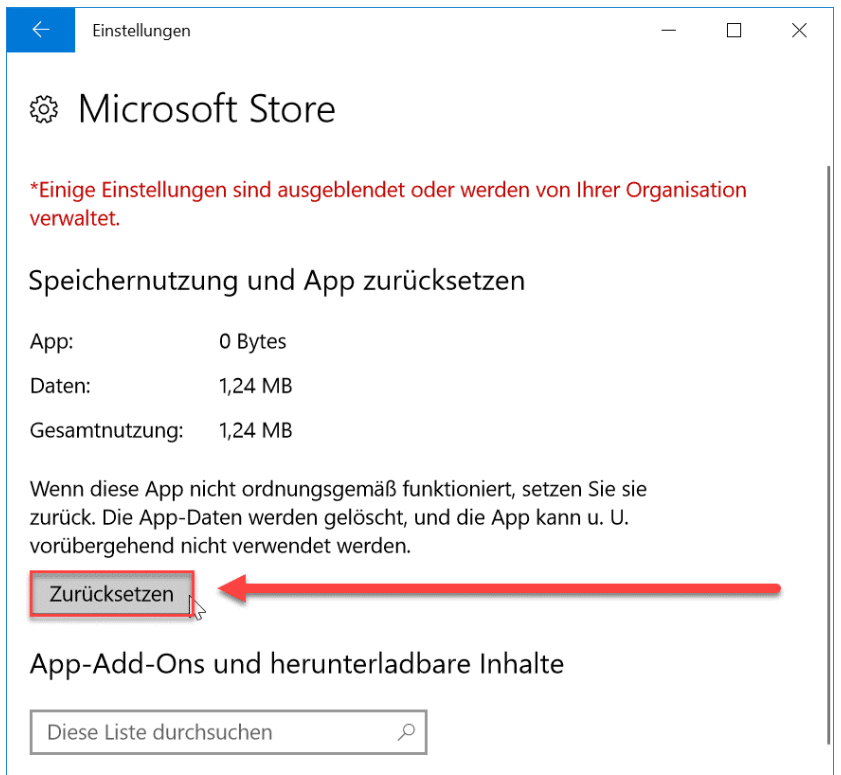Click the 'Microsoft Store' page heading

coord(207,109)
